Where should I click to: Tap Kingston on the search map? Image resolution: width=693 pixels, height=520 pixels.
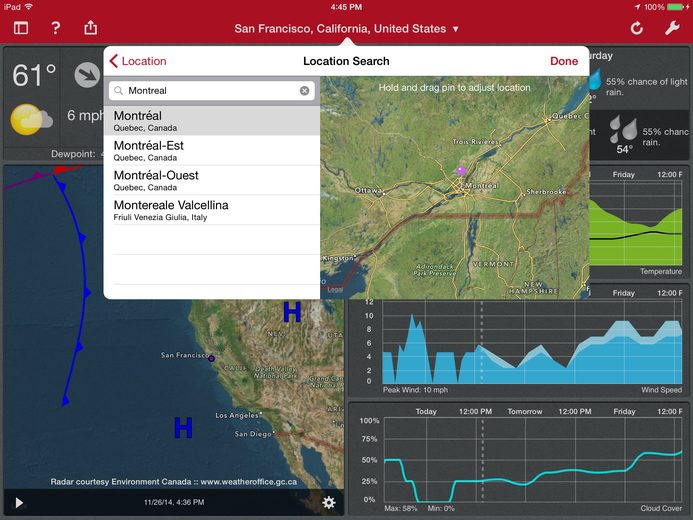click(338, 258)
